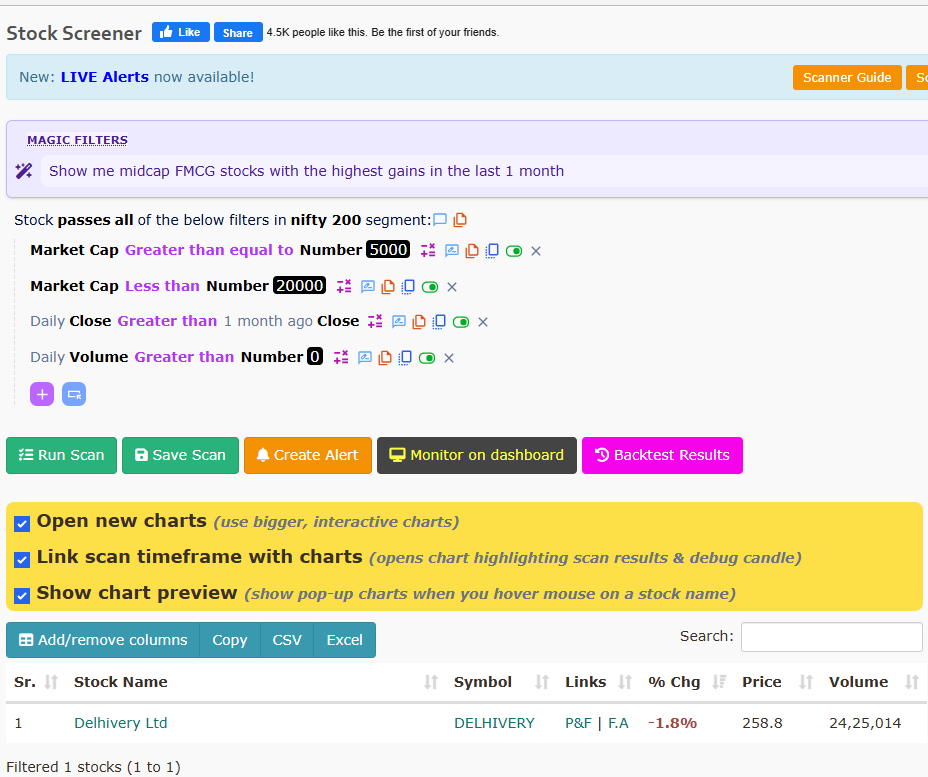Copy the Market Cap 20000 filter
The image size is (928, 777).
tap(388, 286)
